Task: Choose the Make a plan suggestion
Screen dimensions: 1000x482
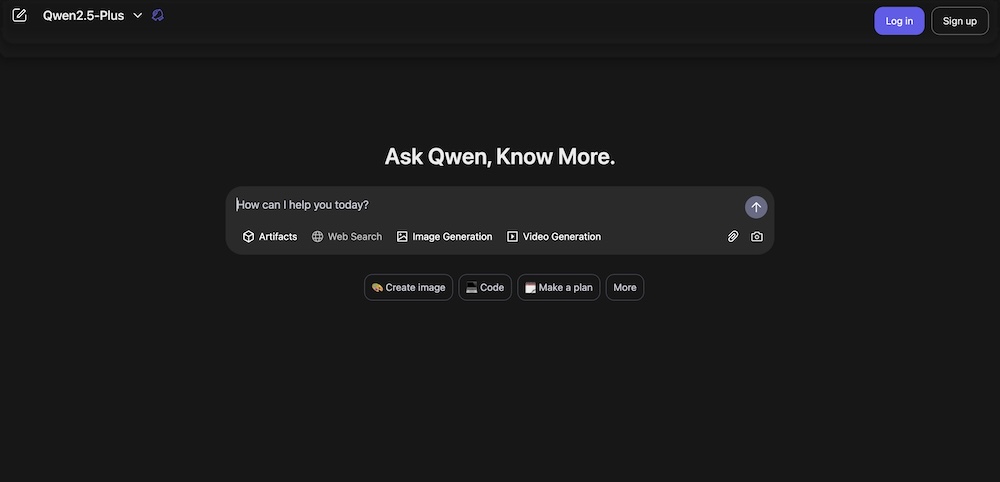Action: point(559,288)
